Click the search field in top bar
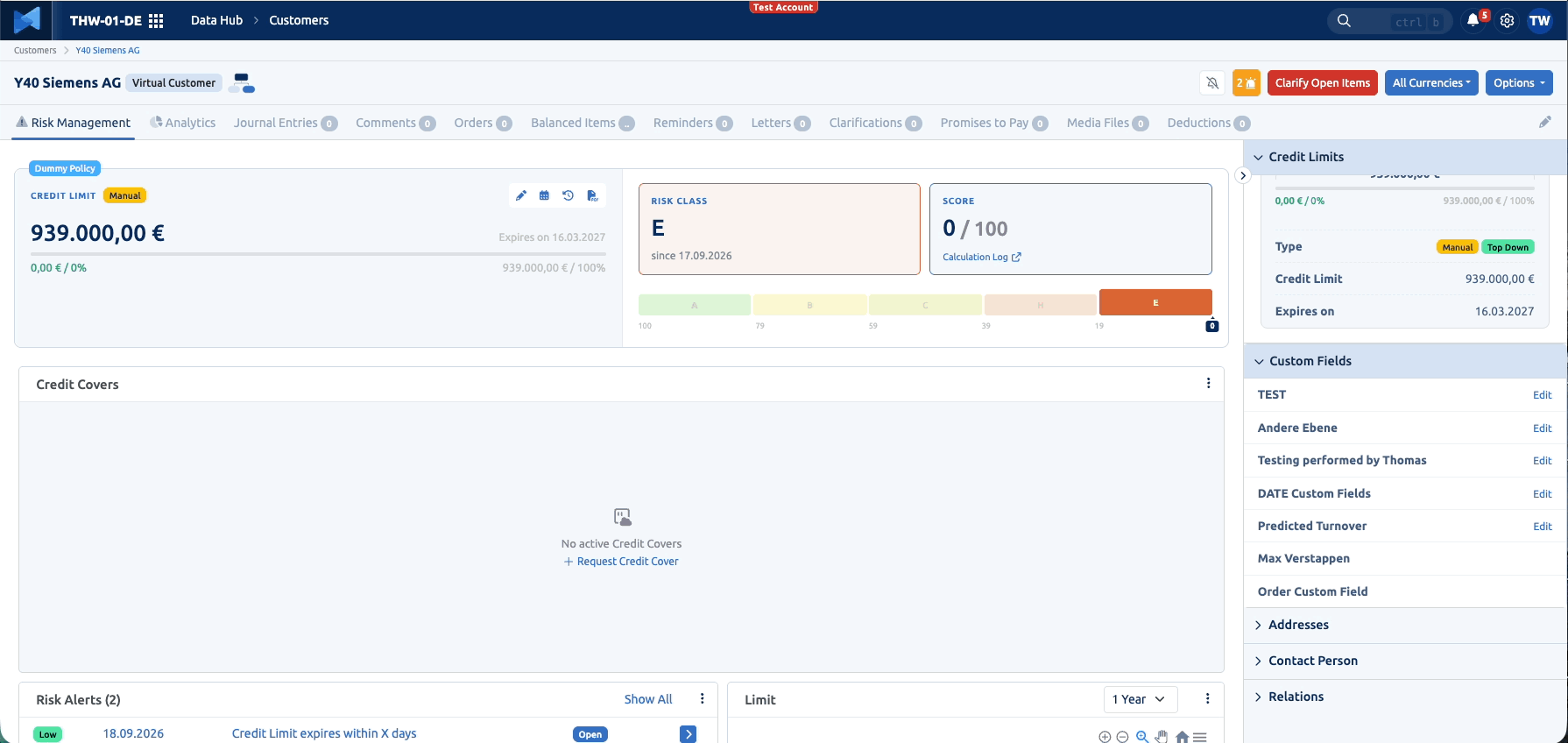 1390,21
